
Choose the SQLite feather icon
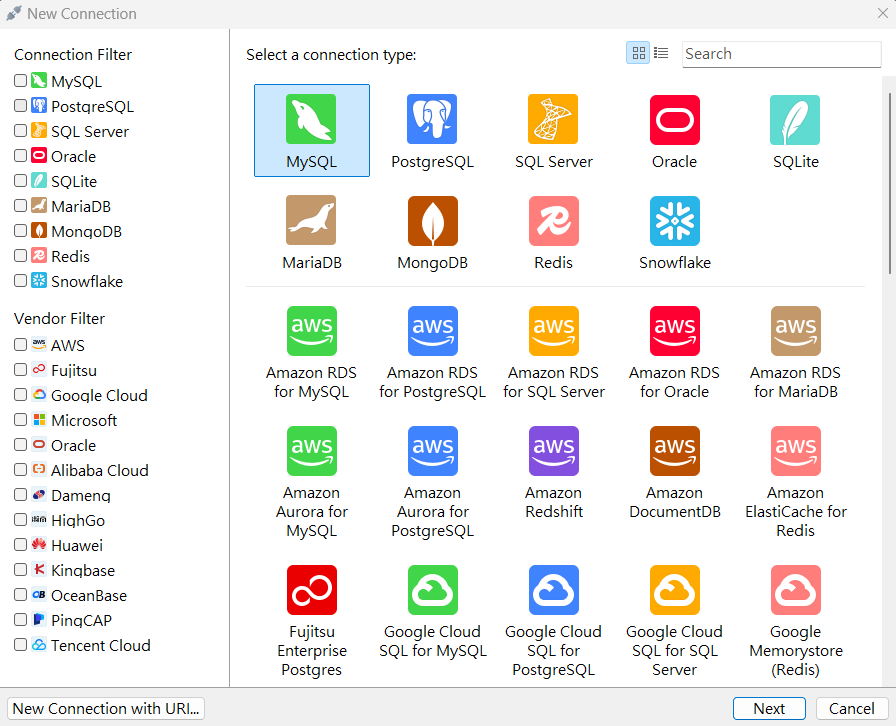coord(795,119)
